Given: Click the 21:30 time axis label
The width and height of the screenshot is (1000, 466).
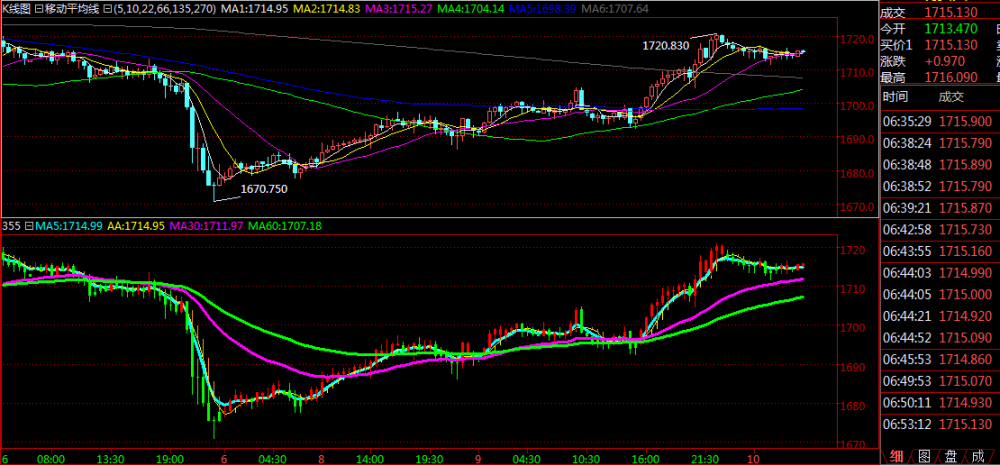Looking at the screenshot, I should (705, 458).
